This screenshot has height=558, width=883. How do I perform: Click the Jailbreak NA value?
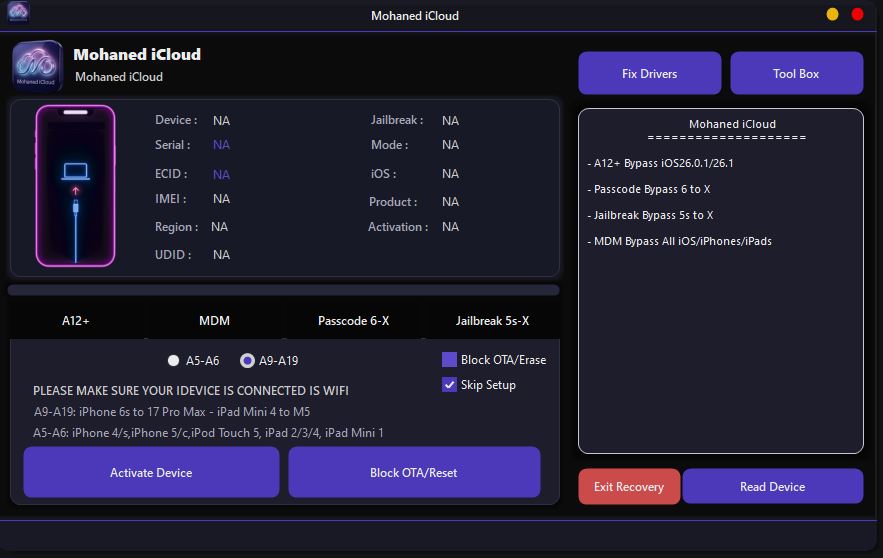[x=451, y=120]
